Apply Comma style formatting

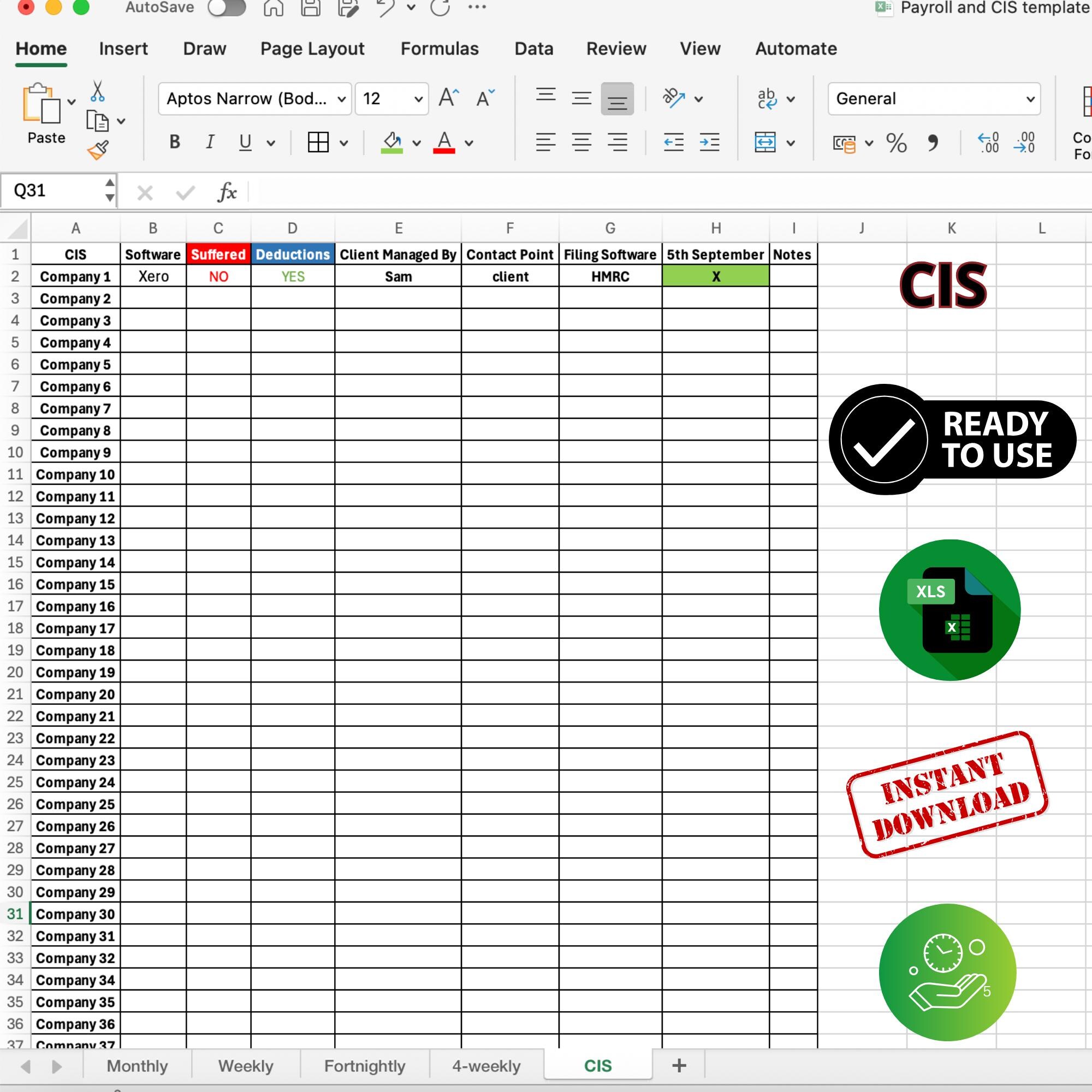click(933, 143)
